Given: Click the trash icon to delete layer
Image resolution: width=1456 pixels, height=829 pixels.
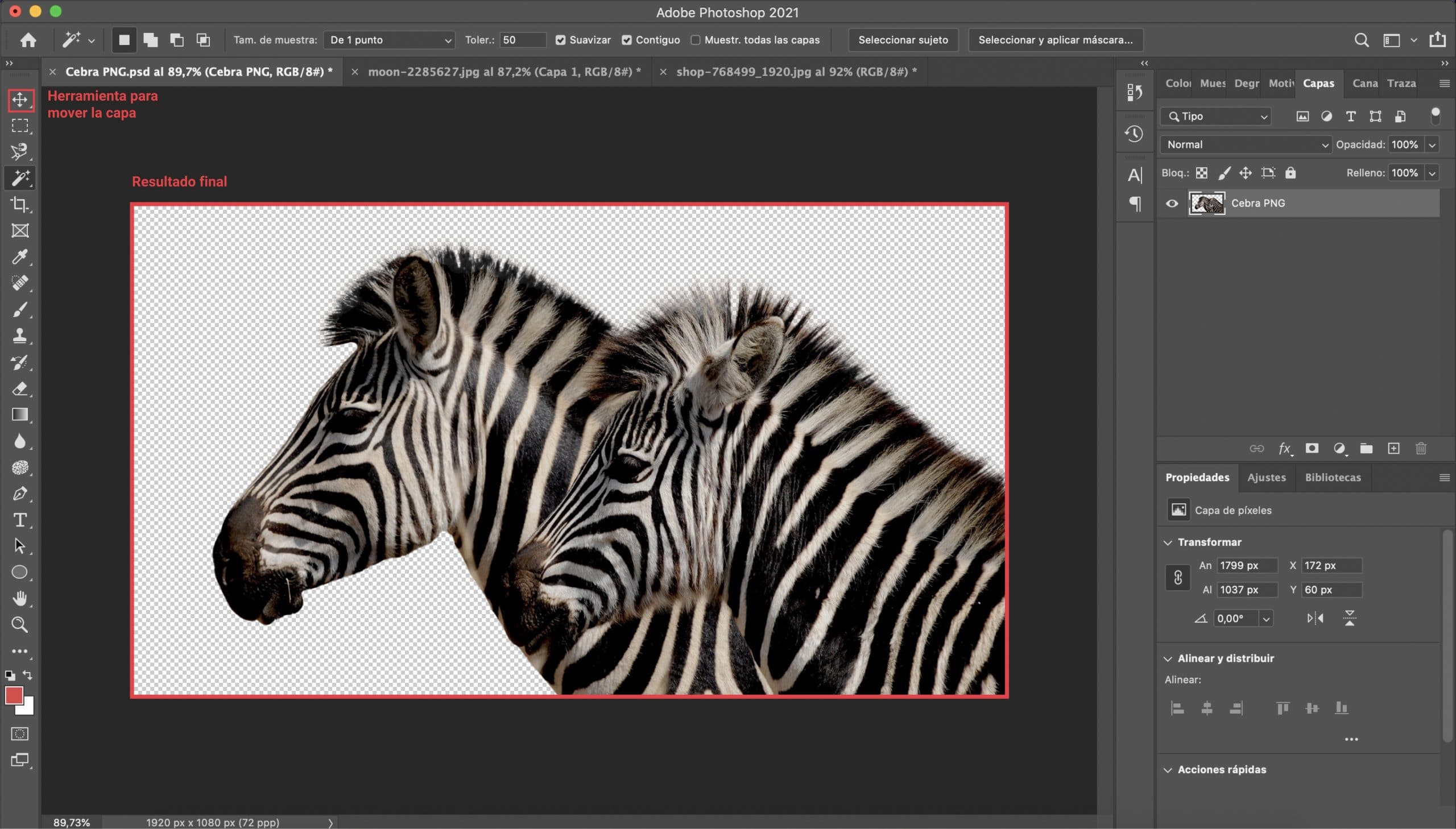Looking at the screenshot, I should pyautogui.click(x=1421, y=449).
